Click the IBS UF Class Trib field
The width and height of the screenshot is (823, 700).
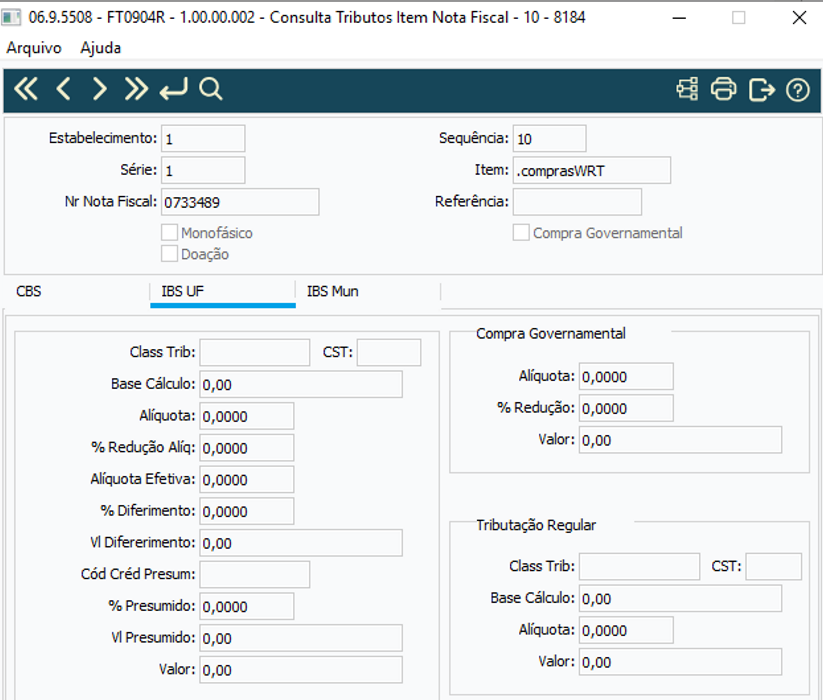tap(255, 352)
